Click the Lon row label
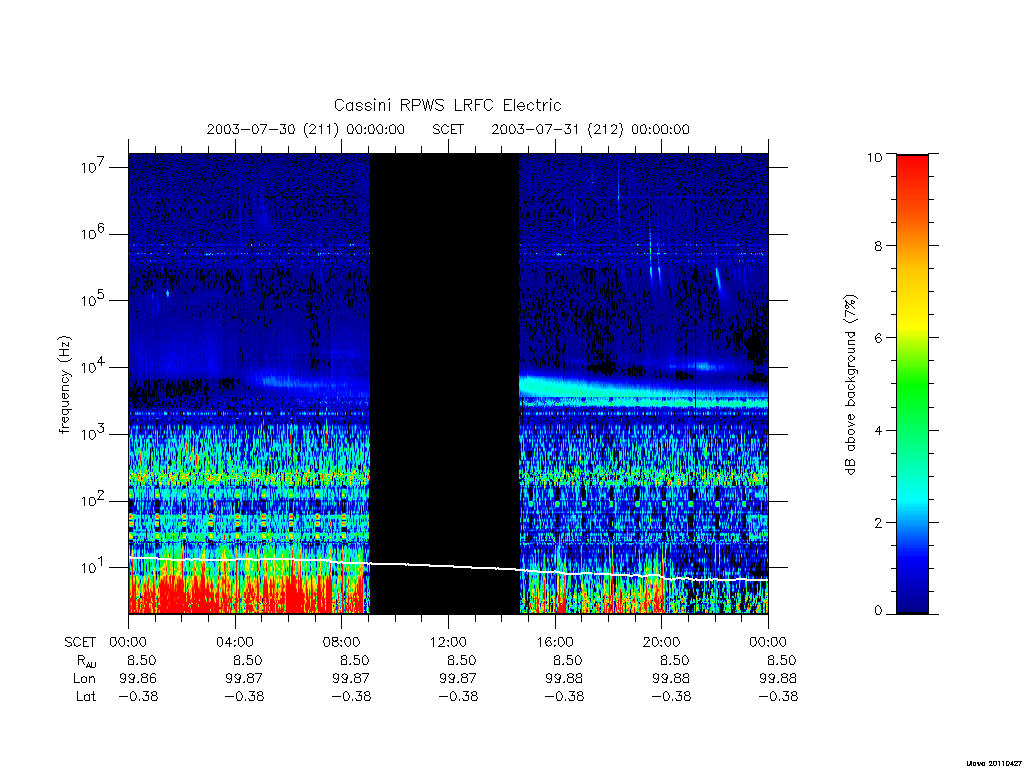The width and height of the screenshot is (1024, 768). (84, 679)
